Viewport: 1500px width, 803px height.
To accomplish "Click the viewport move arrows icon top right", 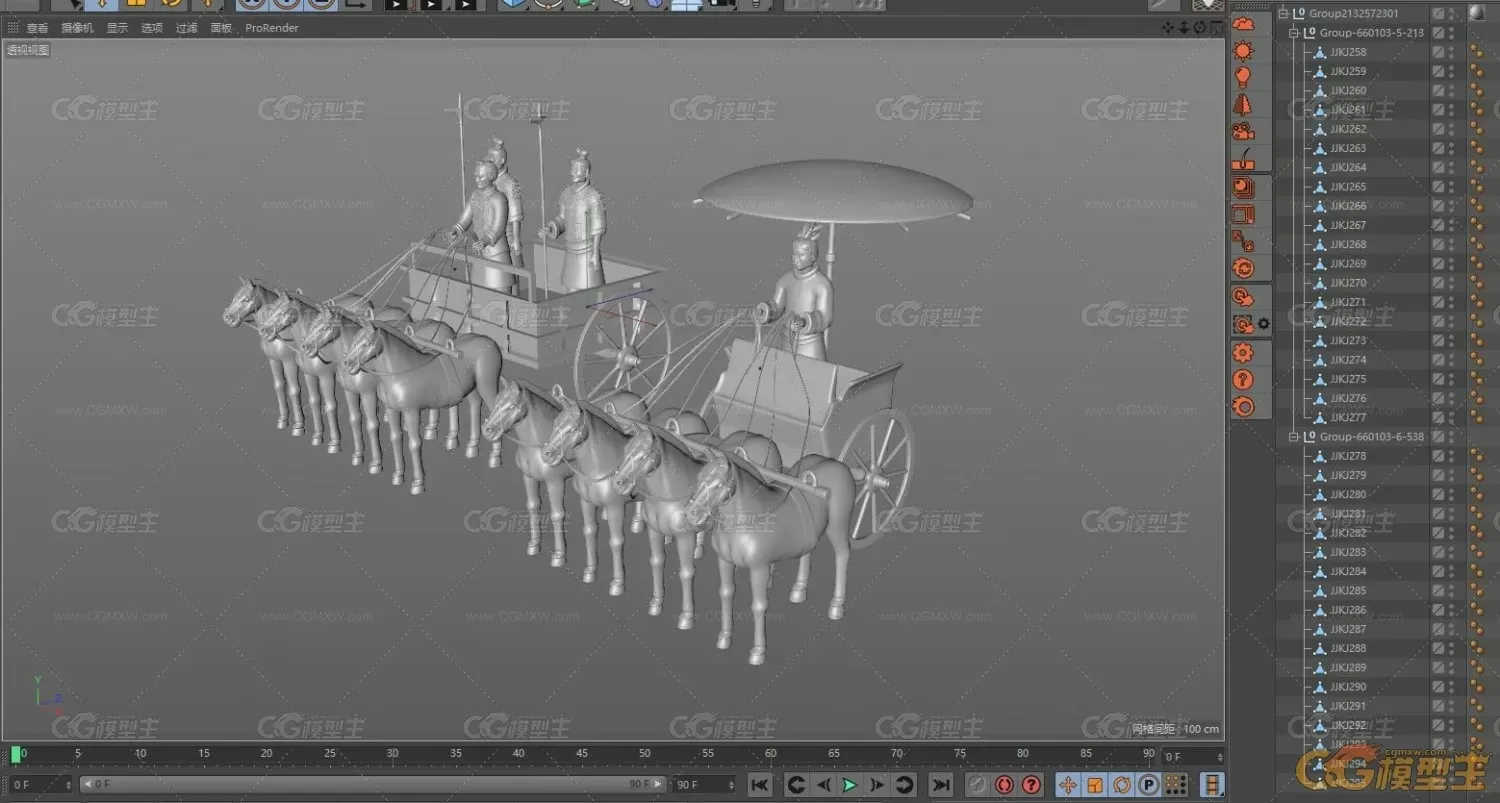I will 1168,28.
